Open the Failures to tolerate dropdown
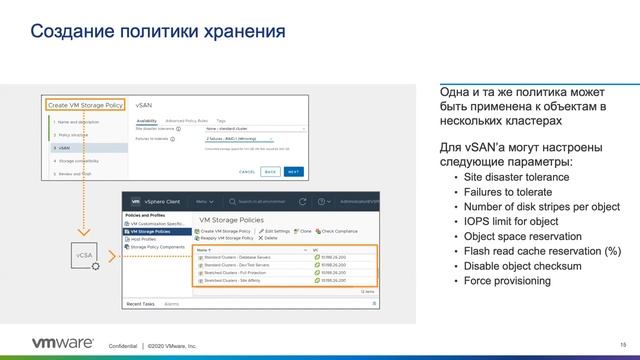The width and height of the screenshot is (640, 360). (x=239, y=139)
